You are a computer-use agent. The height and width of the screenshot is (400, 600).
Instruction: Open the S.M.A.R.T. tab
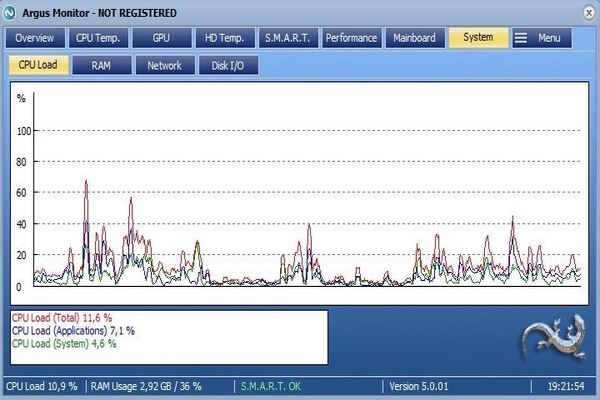pos(288,38)
